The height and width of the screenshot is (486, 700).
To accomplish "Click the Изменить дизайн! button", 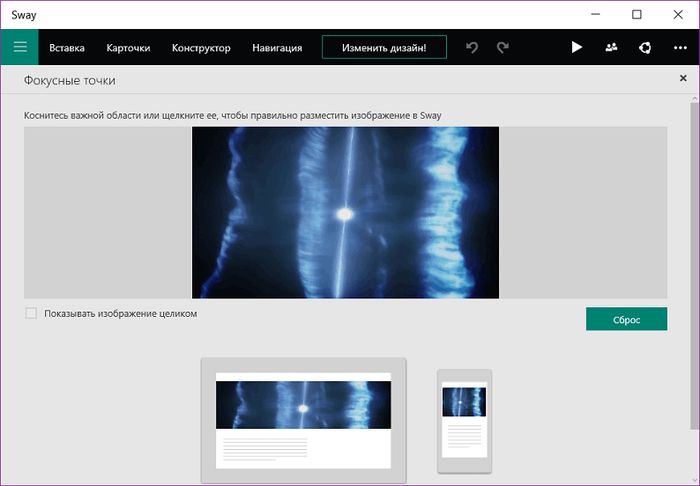I will [x=384, y=47].
